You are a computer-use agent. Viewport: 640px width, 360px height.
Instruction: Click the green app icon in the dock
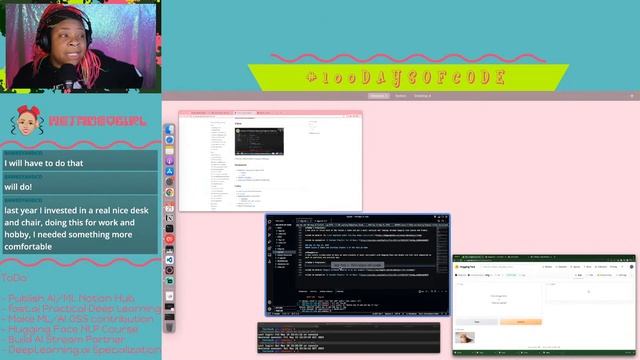coord(169,281)
